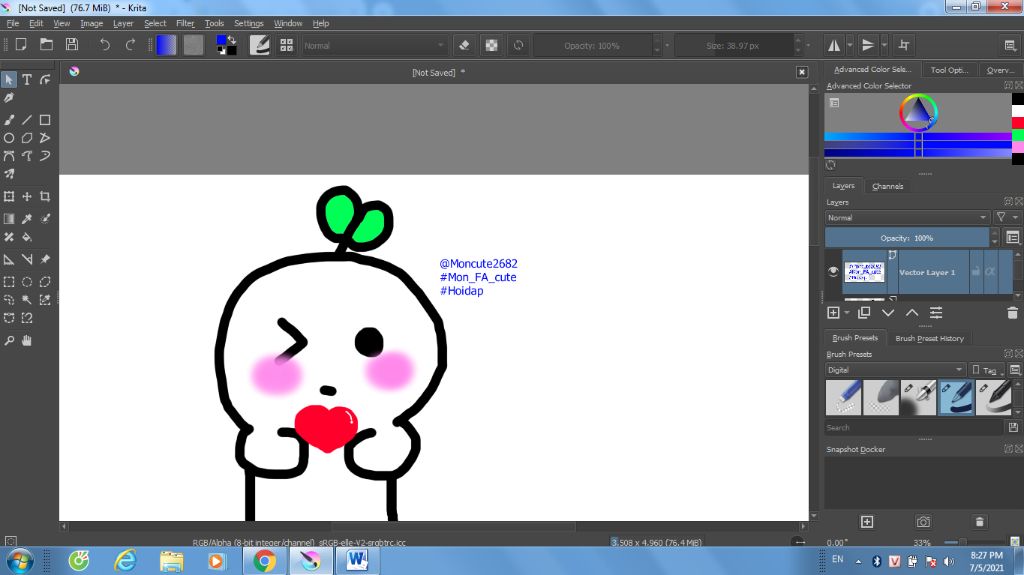The image size is (1024, 575).
Task: Move layer down with the chevron
Action: [888, 313]
